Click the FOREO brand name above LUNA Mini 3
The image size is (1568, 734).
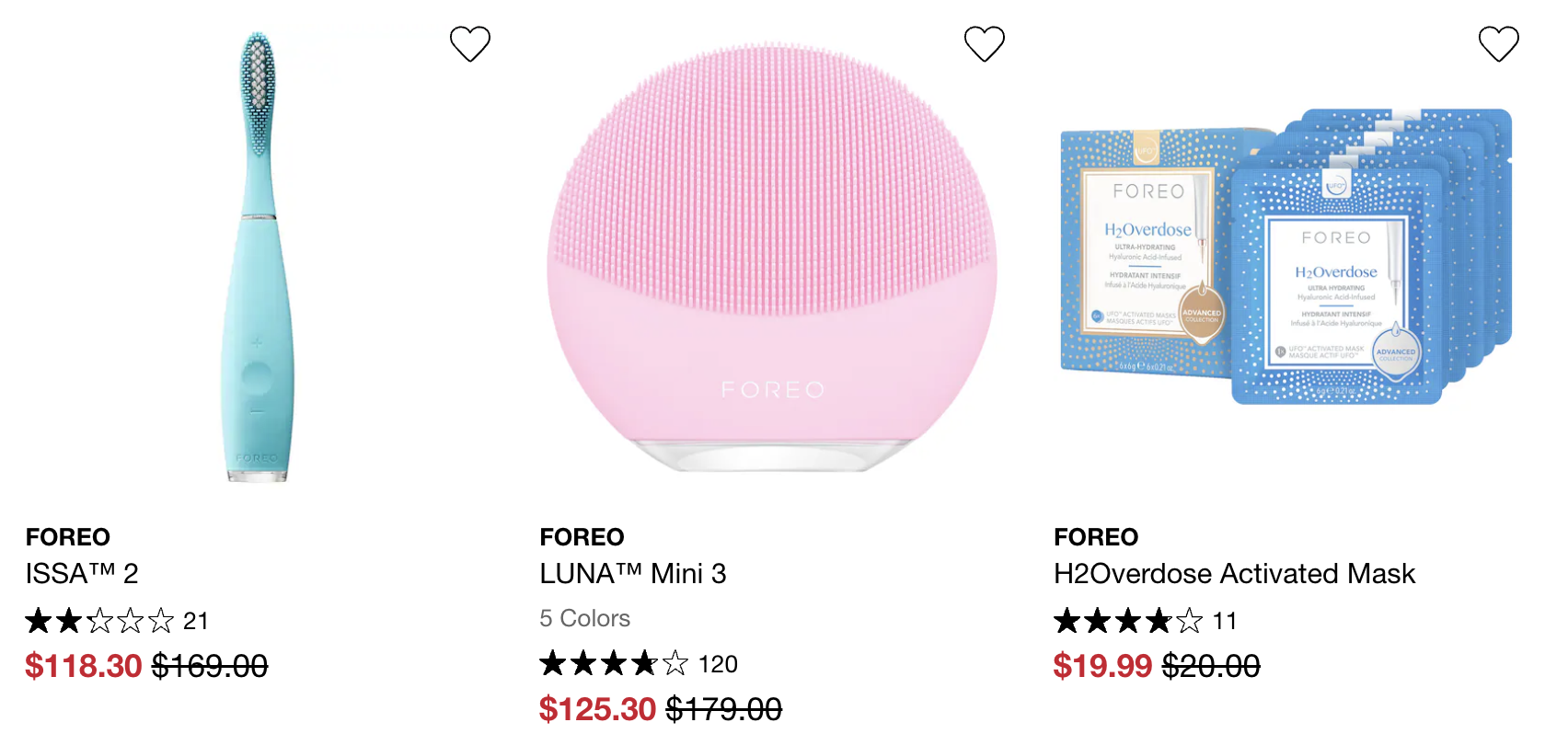tap(582, 537)
